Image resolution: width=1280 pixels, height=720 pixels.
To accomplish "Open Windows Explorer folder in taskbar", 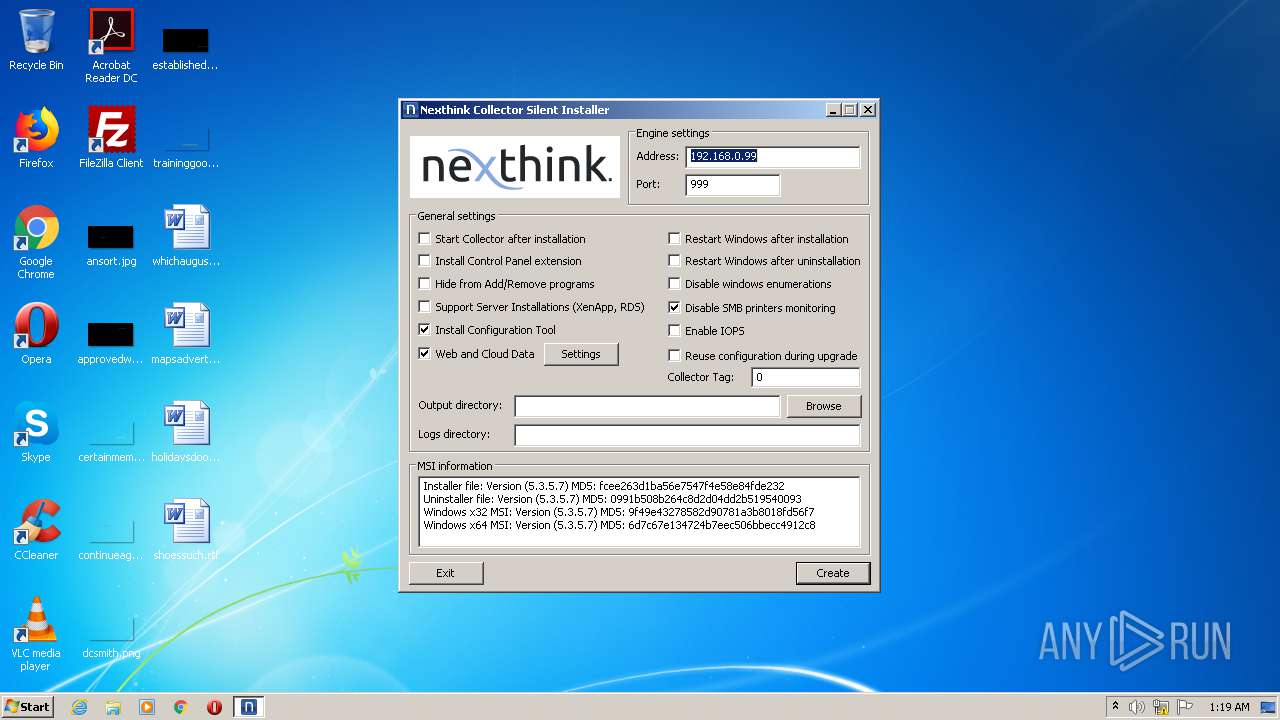I will point(113,707).
